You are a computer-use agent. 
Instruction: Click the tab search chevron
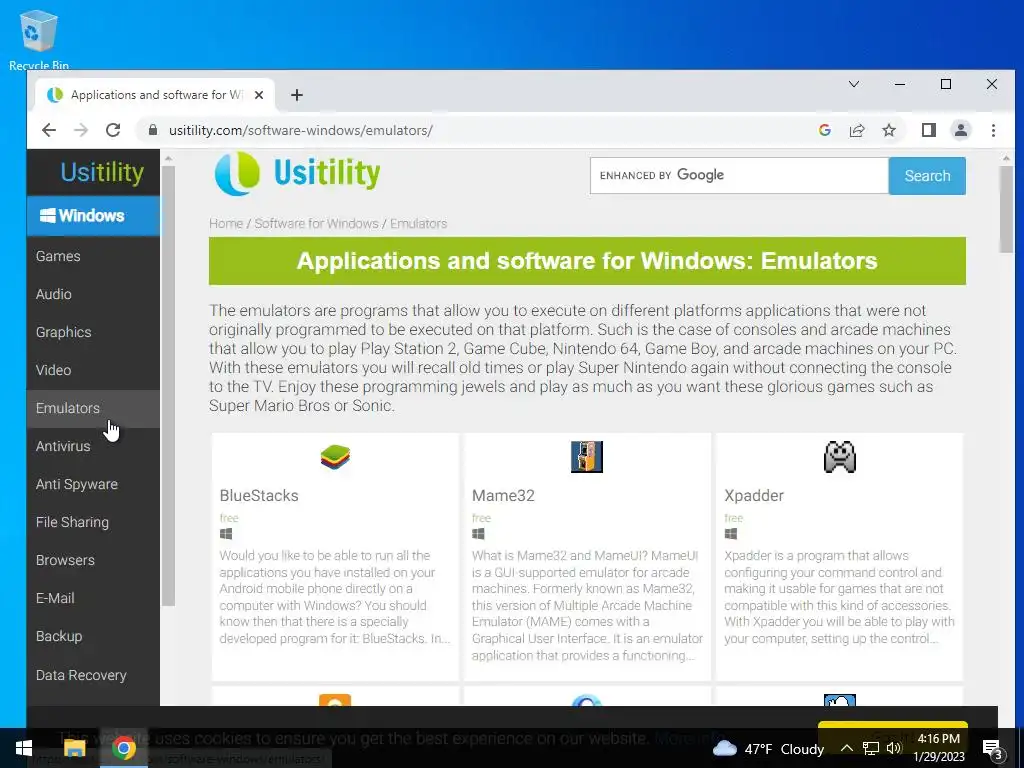click(x=854, y=84)
